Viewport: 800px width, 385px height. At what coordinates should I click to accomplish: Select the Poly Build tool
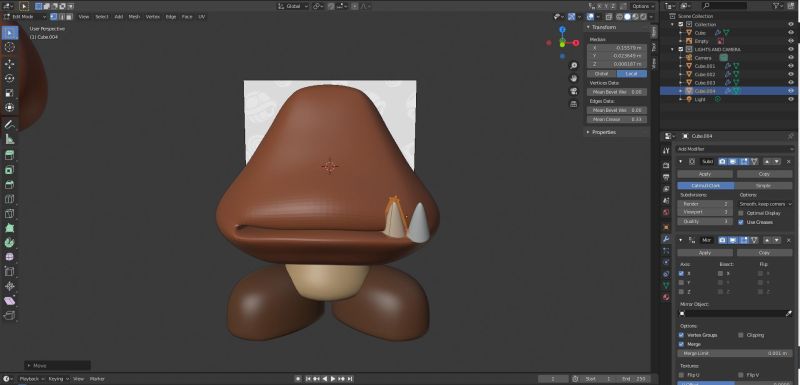point(9,228)
